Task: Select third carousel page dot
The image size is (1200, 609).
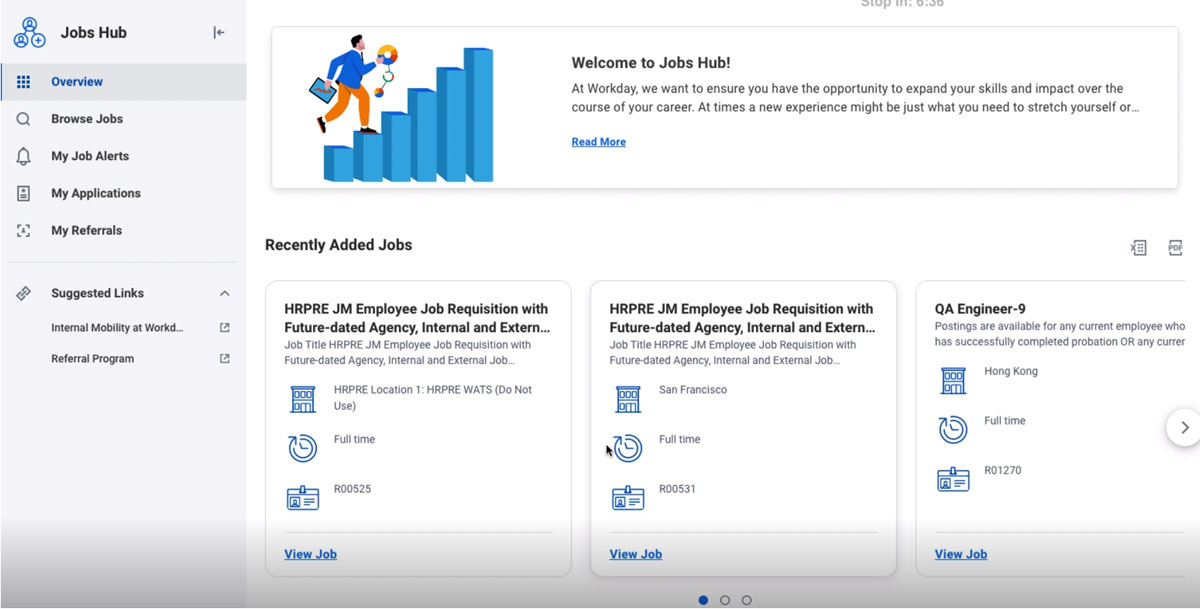Action: click(747, 600)
